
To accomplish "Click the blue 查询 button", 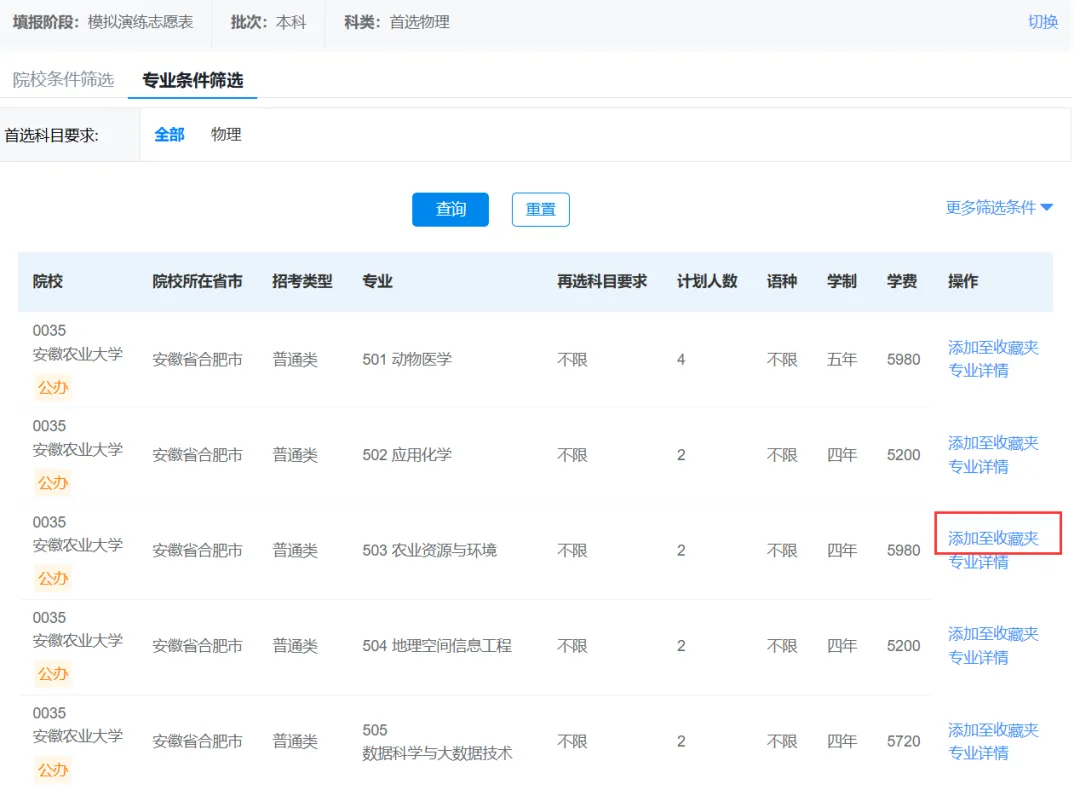I will (x=450, y=209).
